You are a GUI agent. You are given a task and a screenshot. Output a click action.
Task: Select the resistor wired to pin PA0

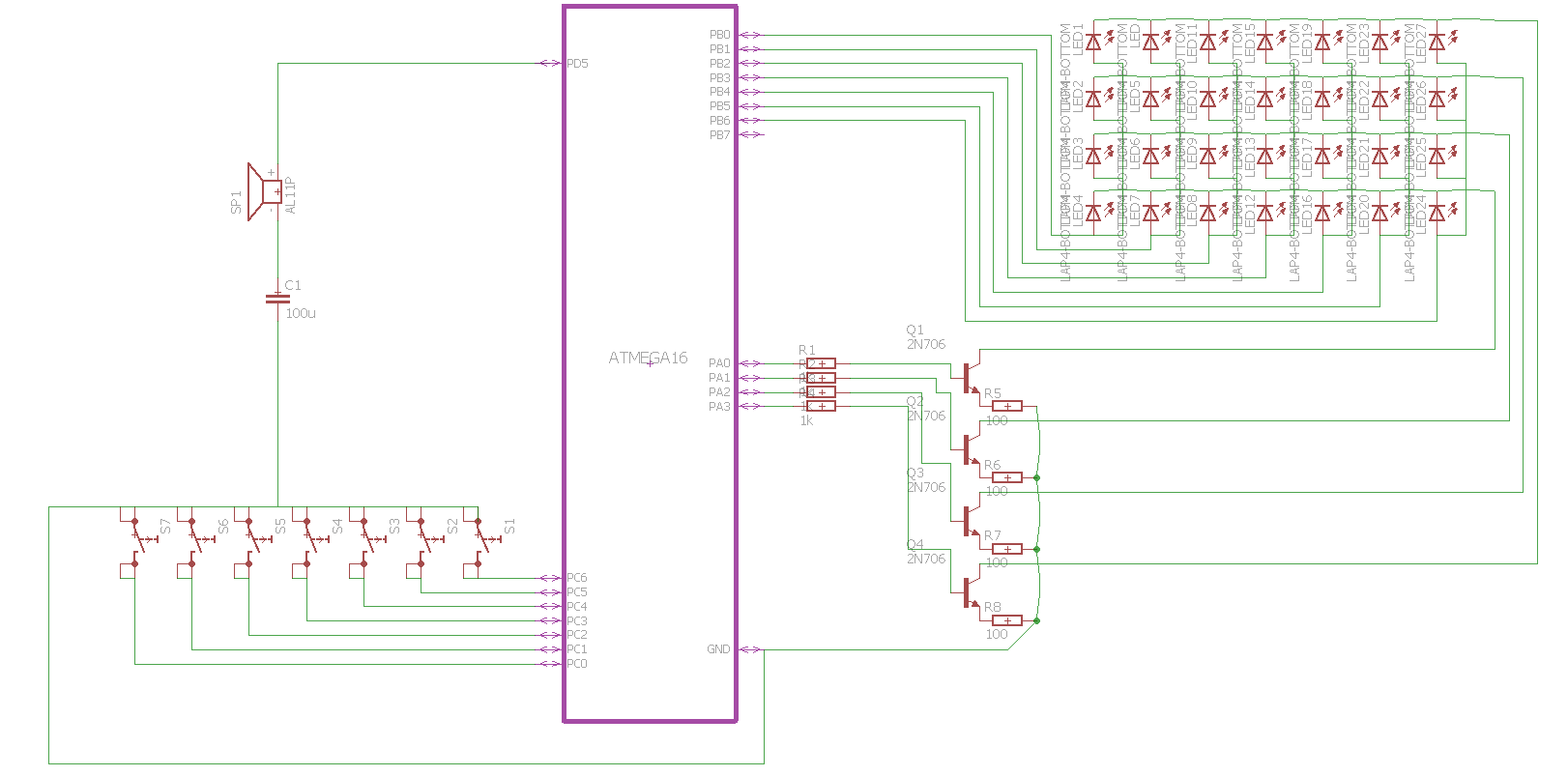[x=821, y=363]
